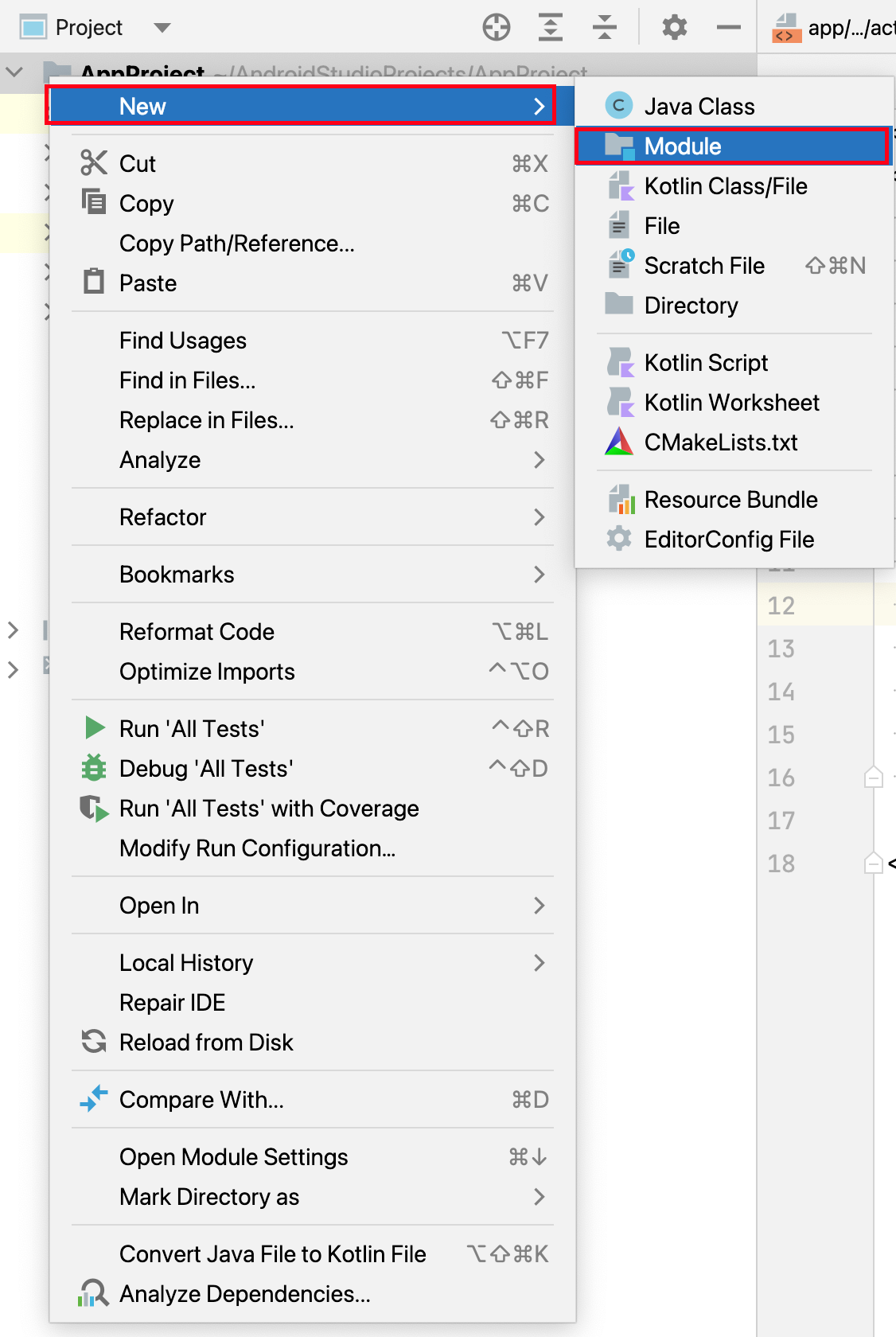Select Module from the New submenu

[x=683, y=146]
